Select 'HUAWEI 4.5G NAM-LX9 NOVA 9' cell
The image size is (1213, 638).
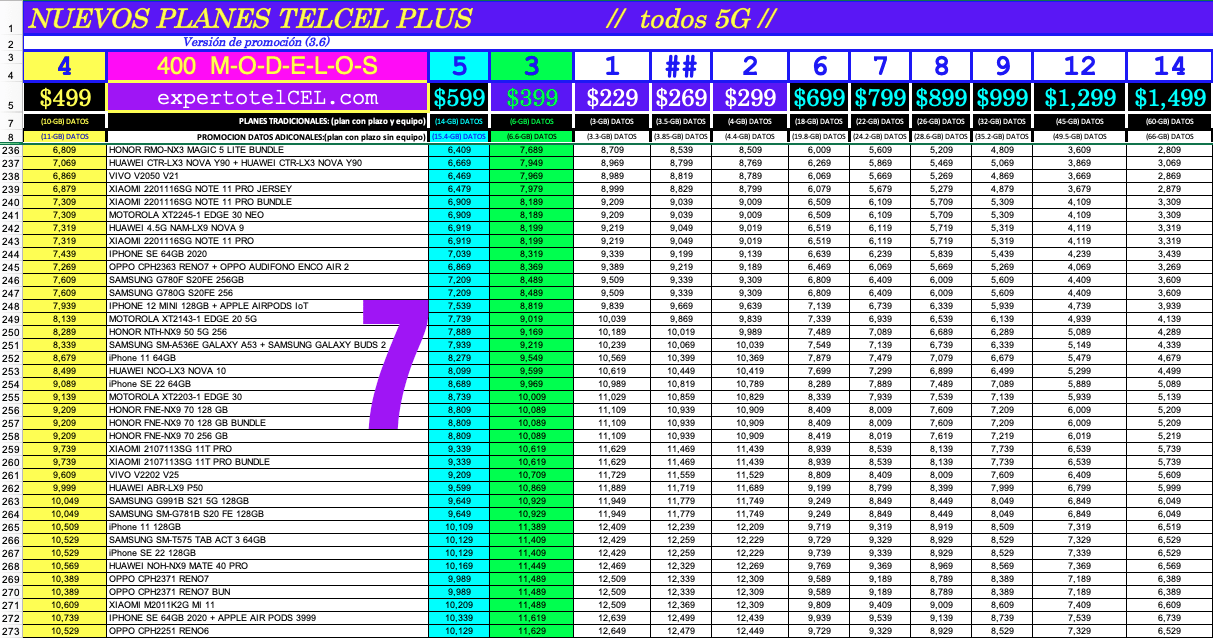click(267, 227)
